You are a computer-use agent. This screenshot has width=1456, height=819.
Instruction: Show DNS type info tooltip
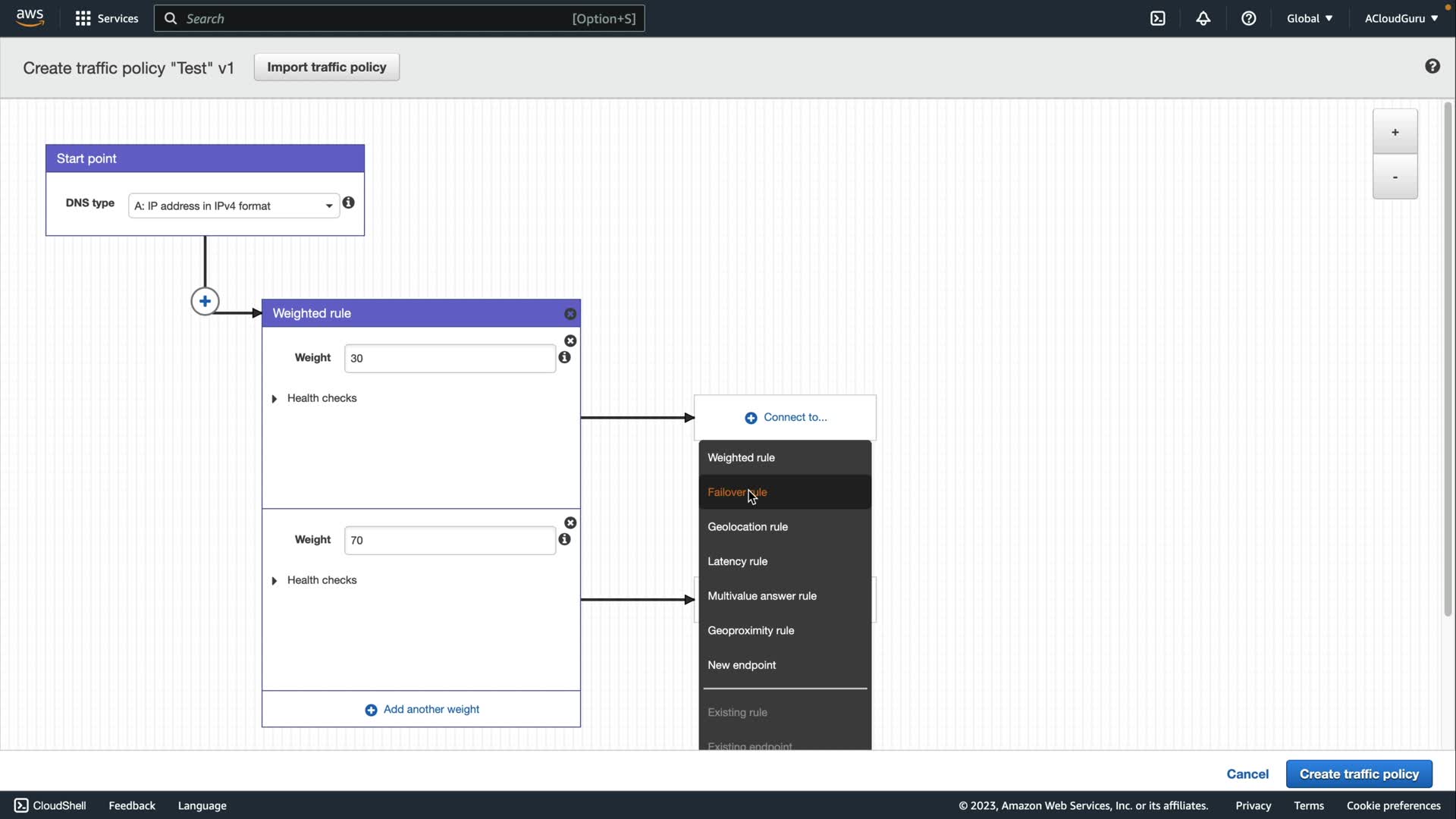coord(348,203)
